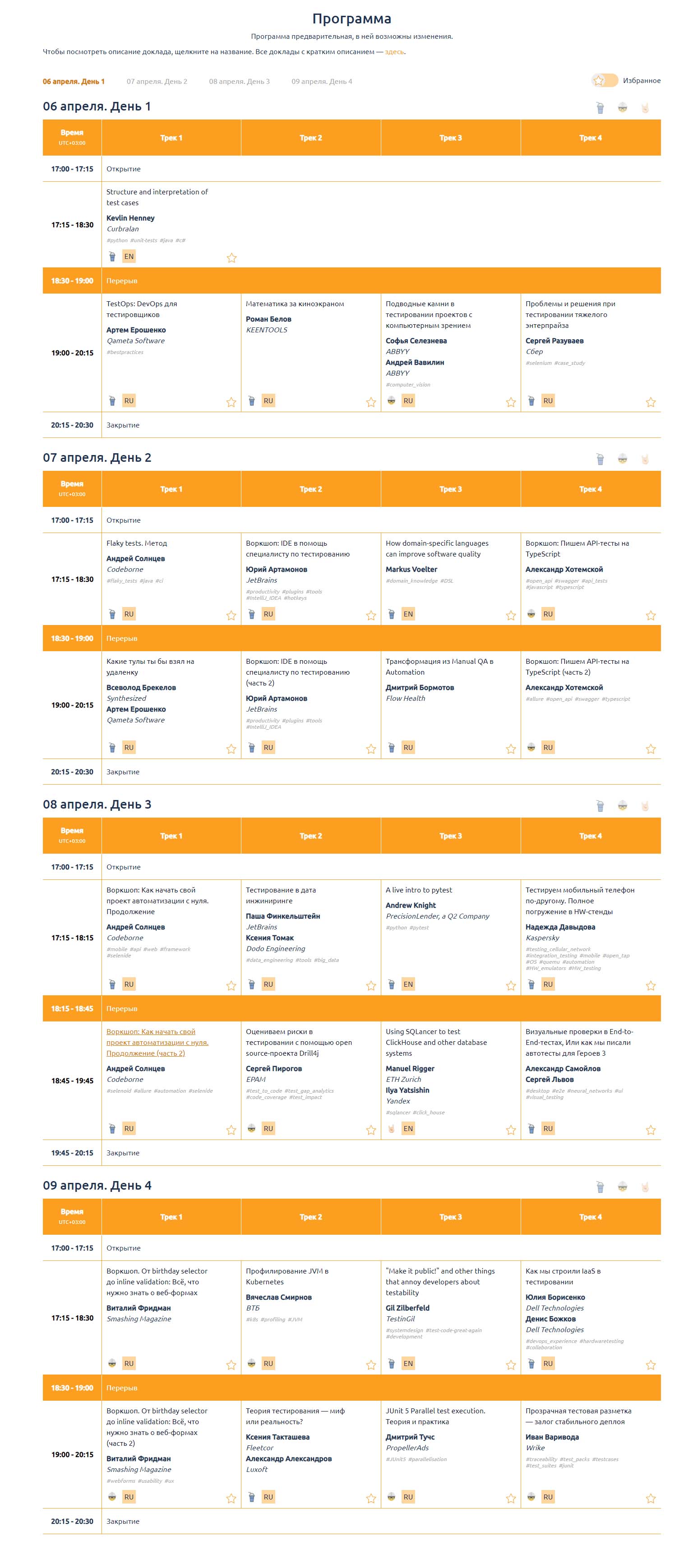Screen dimensions: 693x1568
Task: Open the 'здесь' link with talk descriptions
Action: (394, 52)
